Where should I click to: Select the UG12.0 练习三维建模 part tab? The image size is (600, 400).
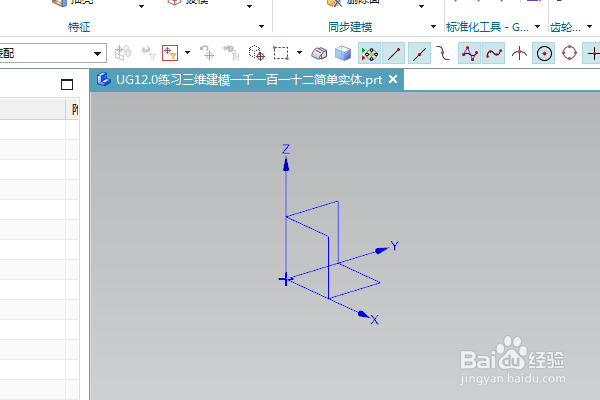pyautogui.click(x=246, y=80)
